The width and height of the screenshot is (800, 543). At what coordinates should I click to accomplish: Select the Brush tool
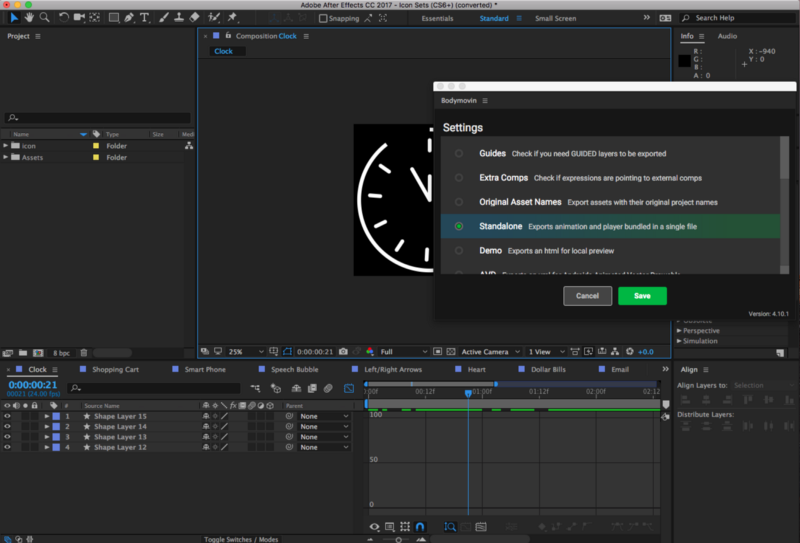(163, 18)
